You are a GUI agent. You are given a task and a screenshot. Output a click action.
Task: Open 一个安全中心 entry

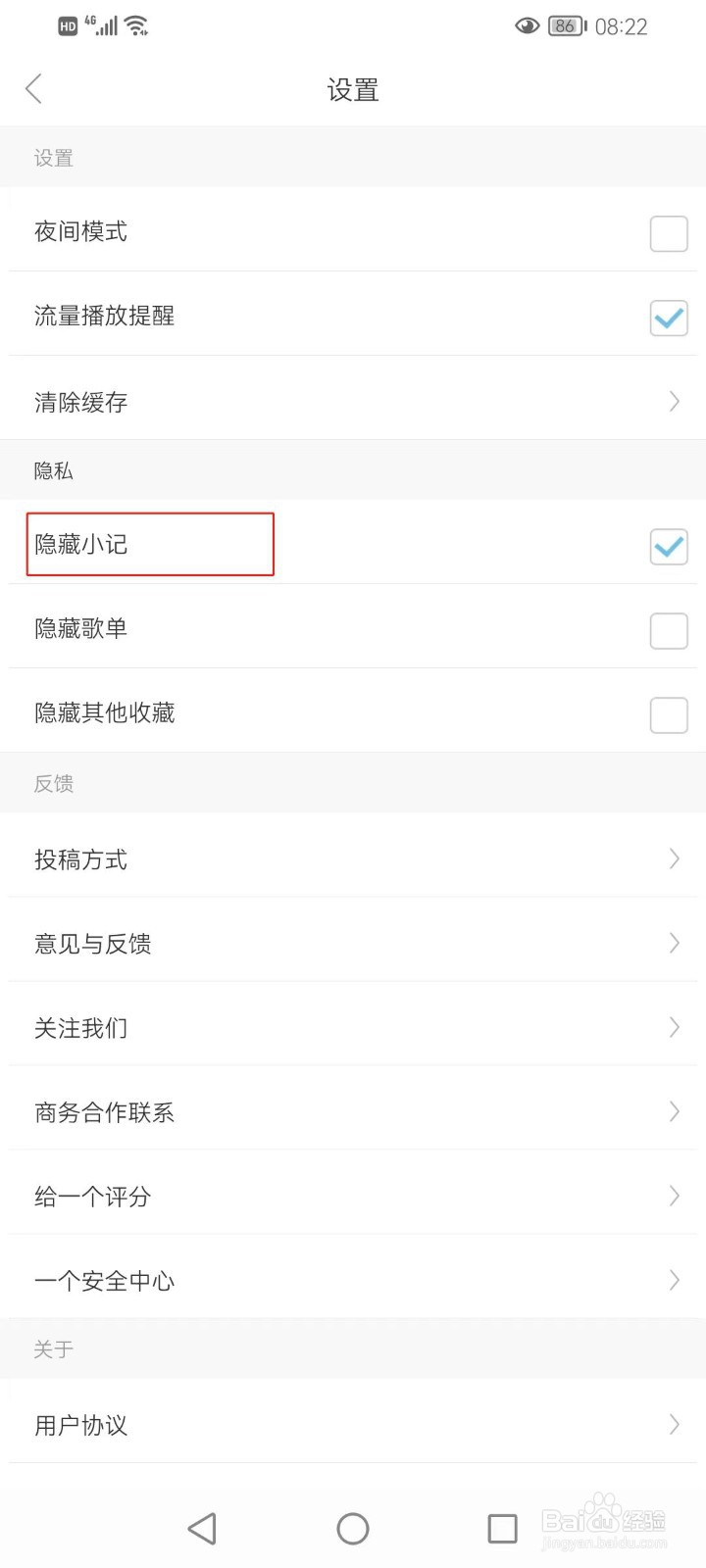click(x=353, y=1281)
